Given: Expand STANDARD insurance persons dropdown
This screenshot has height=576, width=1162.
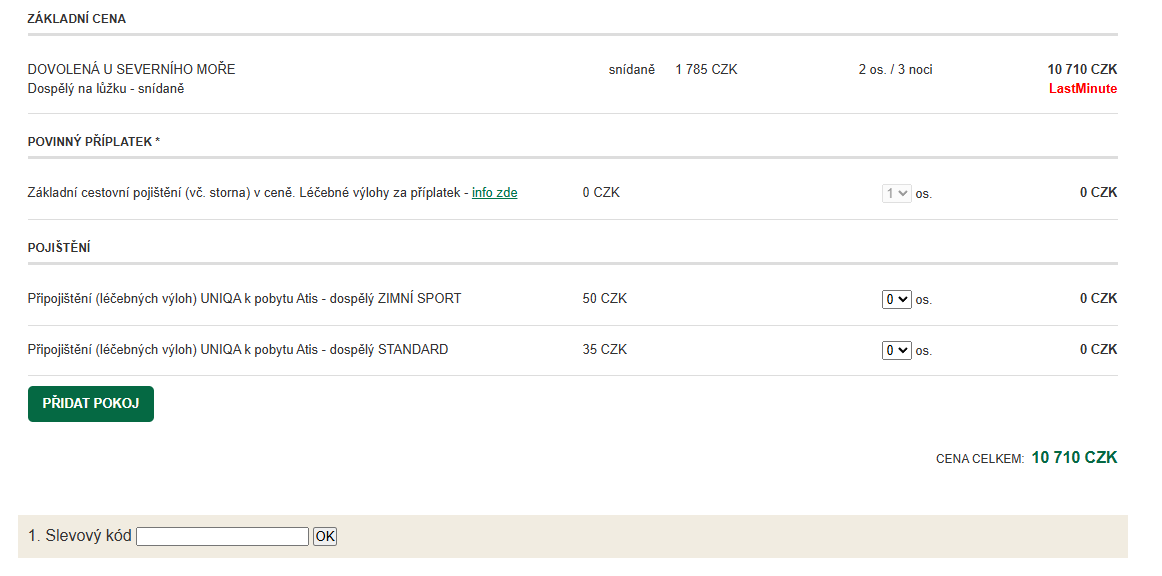Looking at the screenshot, I should pyautogui.click(x=896, y=350).
